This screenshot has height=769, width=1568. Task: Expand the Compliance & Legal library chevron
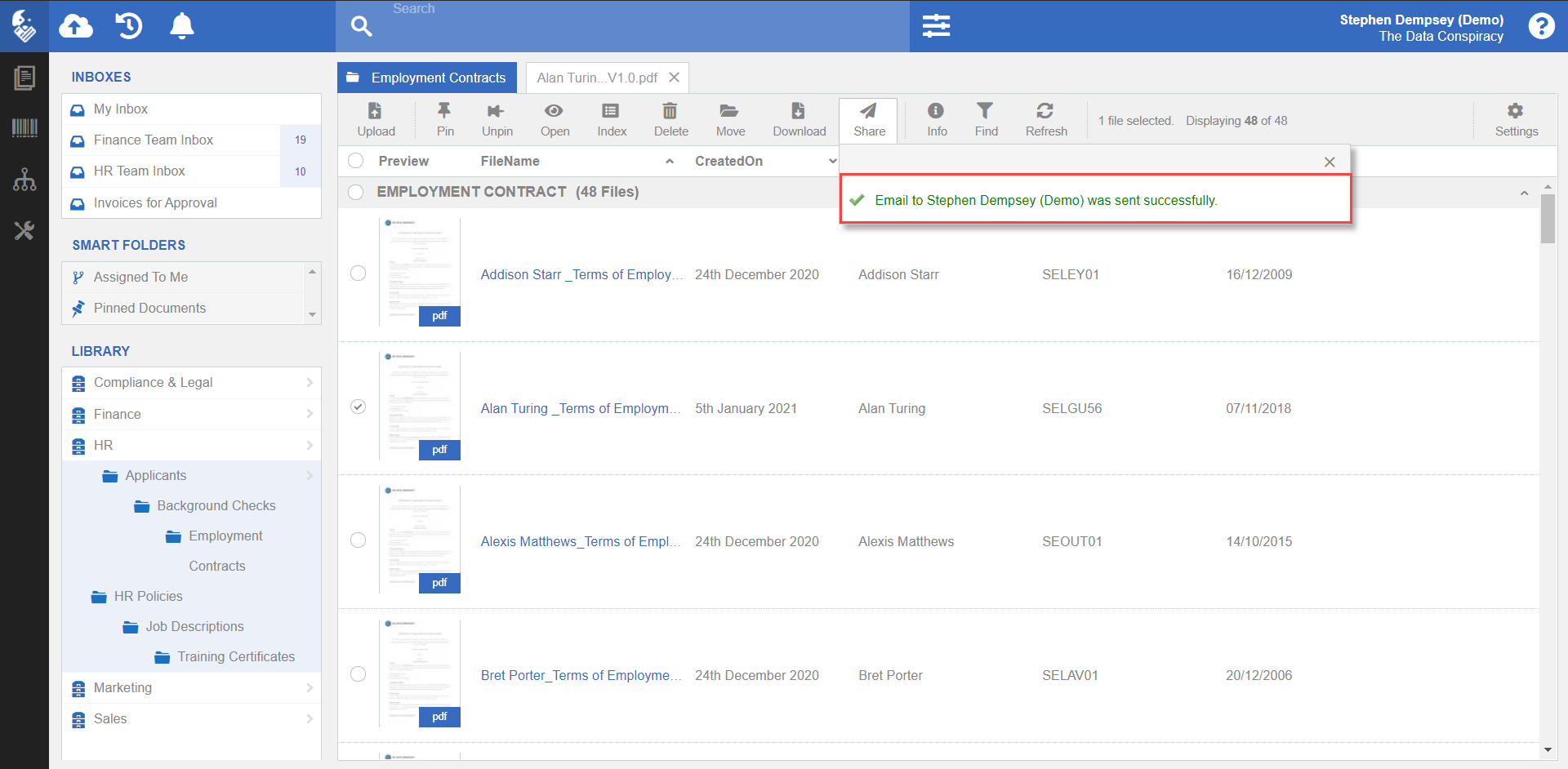(x=310, y=382)
